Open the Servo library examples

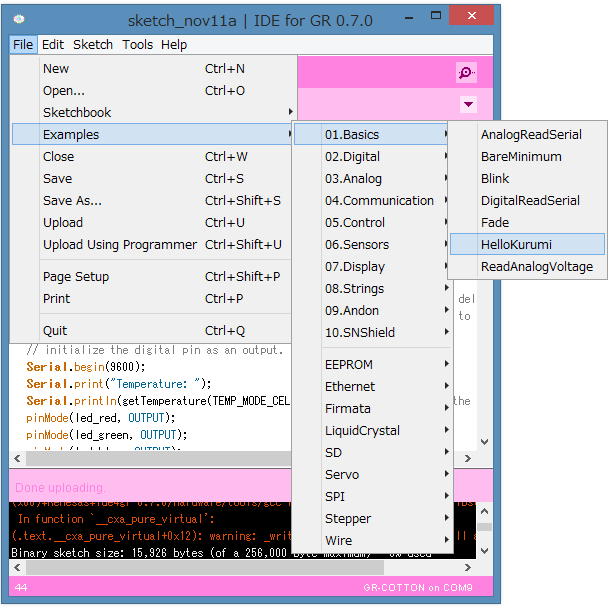tap(342, 474)
